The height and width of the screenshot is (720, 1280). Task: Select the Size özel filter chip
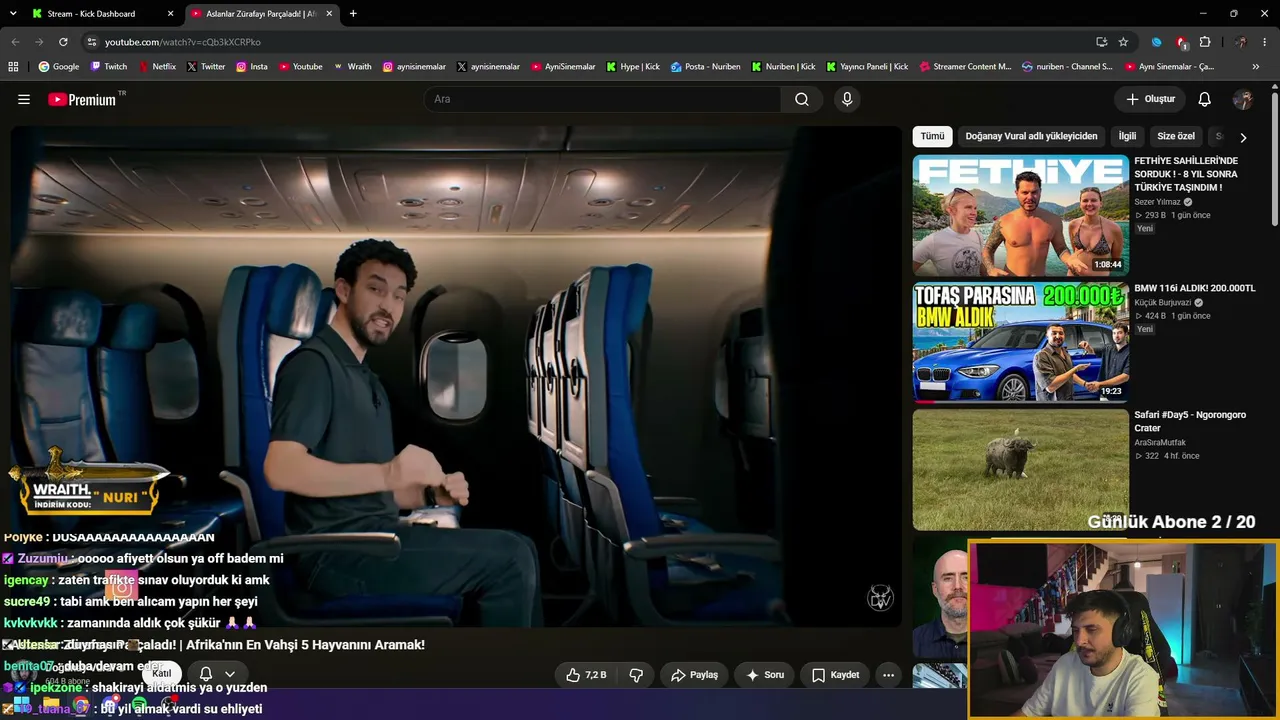coord(1176,136)
